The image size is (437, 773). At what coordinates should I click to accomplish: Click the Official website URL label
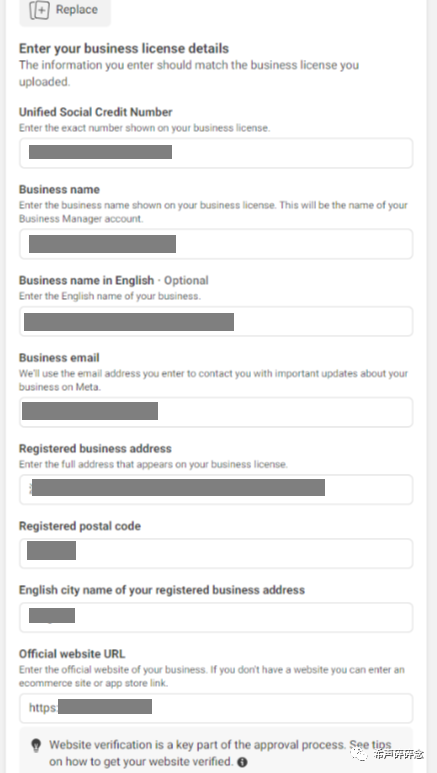pos(72,654)
